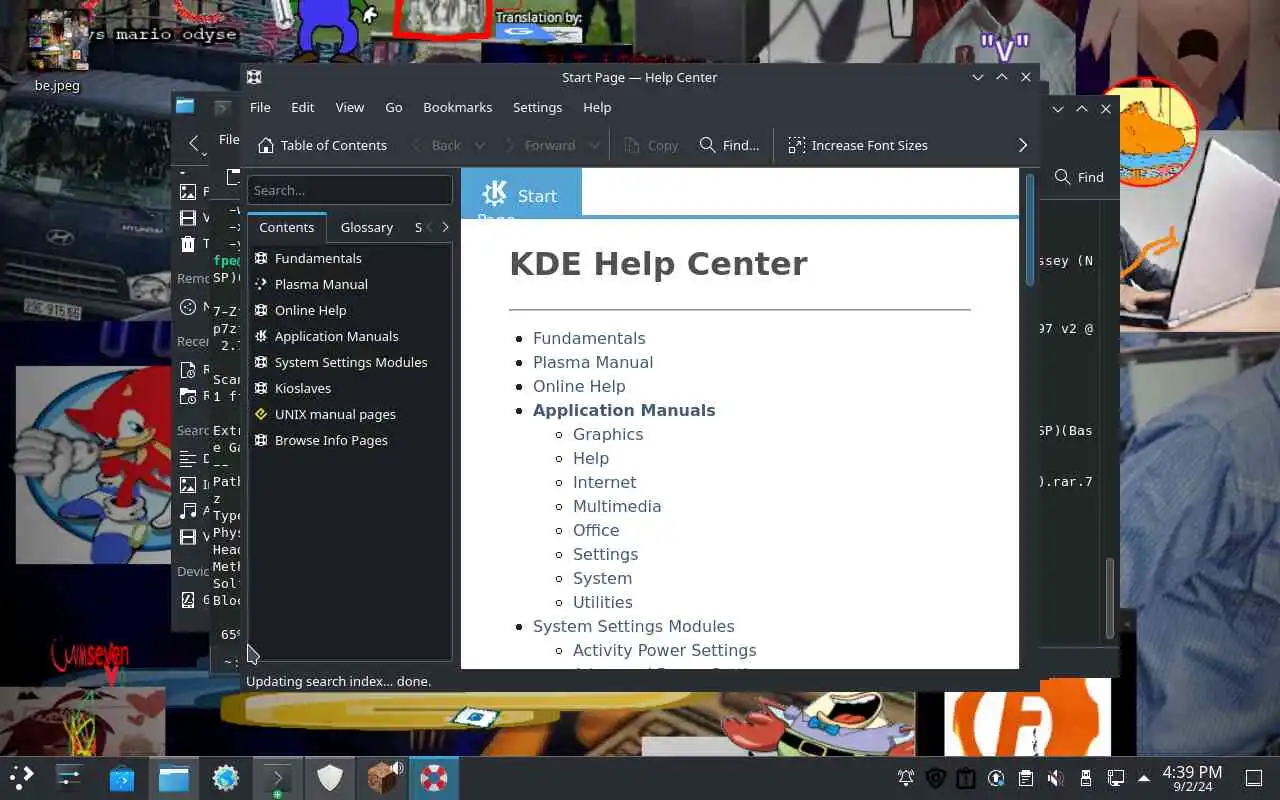
Task: Open System Settings Modules page link
Action: click(x=634, y=626)
